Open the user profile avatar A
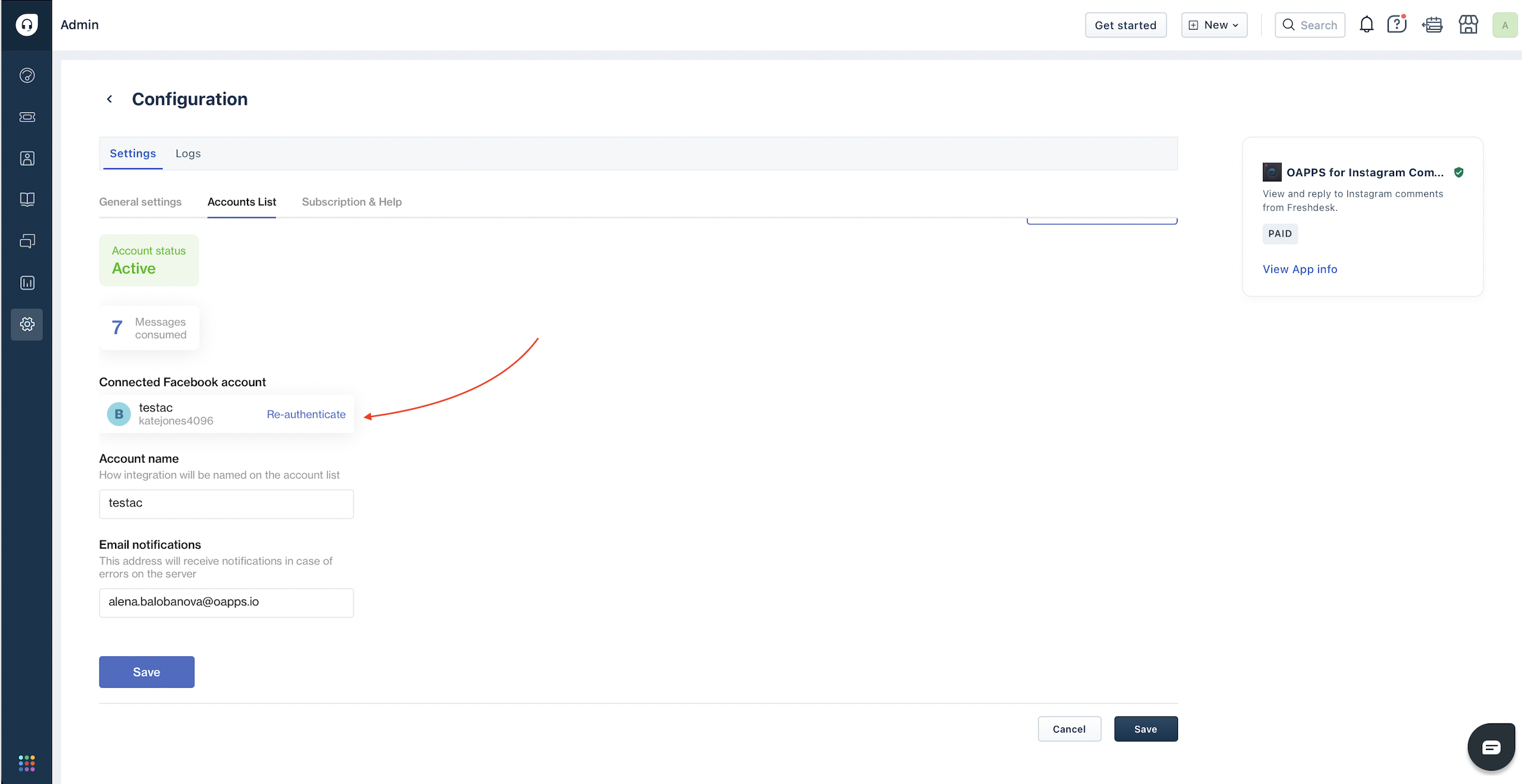 coord(1505,25)
